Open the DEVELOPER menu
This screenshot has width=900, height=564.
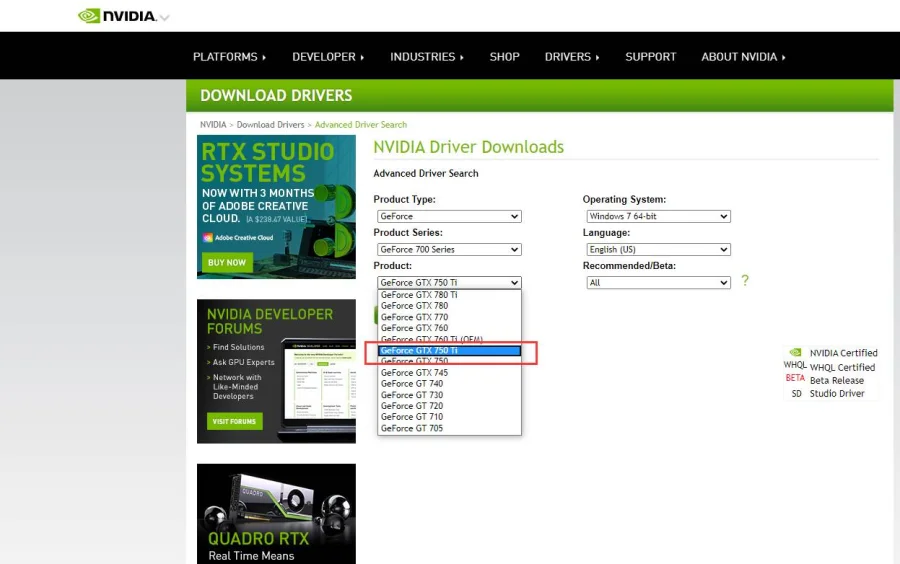[x=328, y=57]
